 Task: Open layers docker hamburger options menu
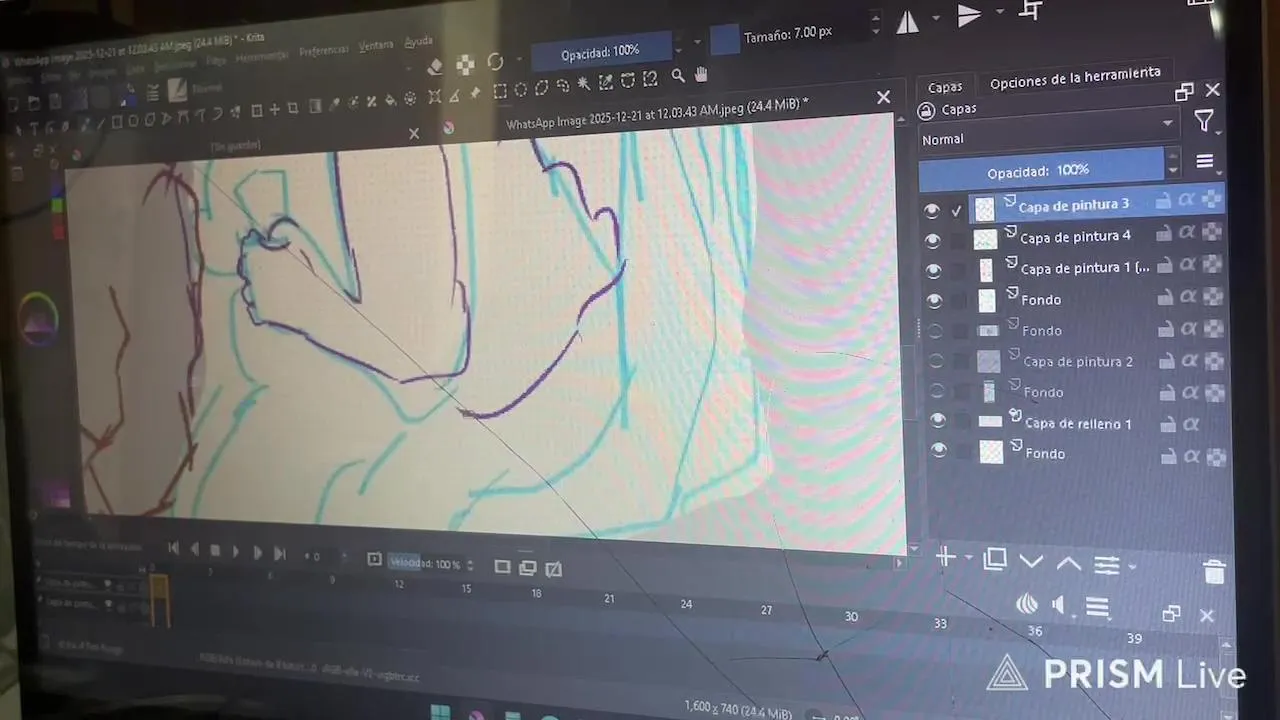(x=1205, y=162)
